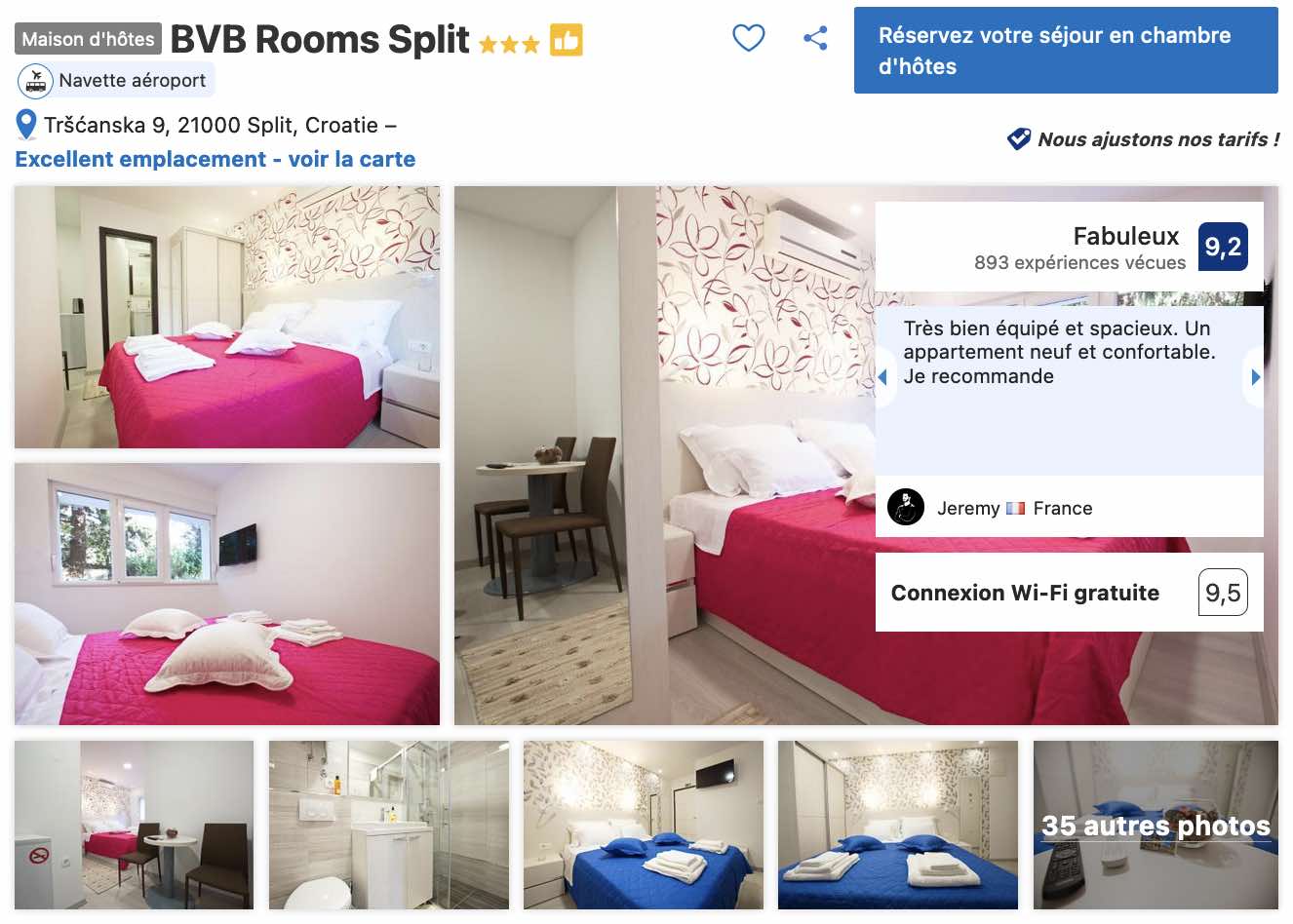Show next review with right arrow

[1255, 377]
